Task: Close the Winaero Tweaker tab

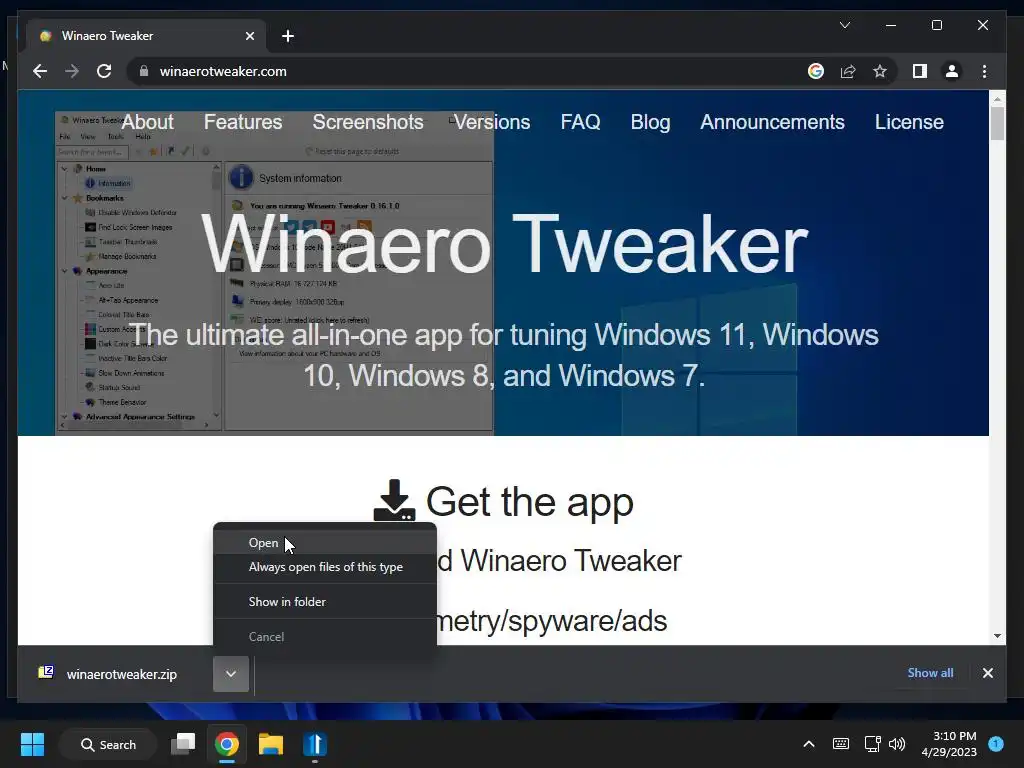Action: pyautogui.click(x=249, y=36)
